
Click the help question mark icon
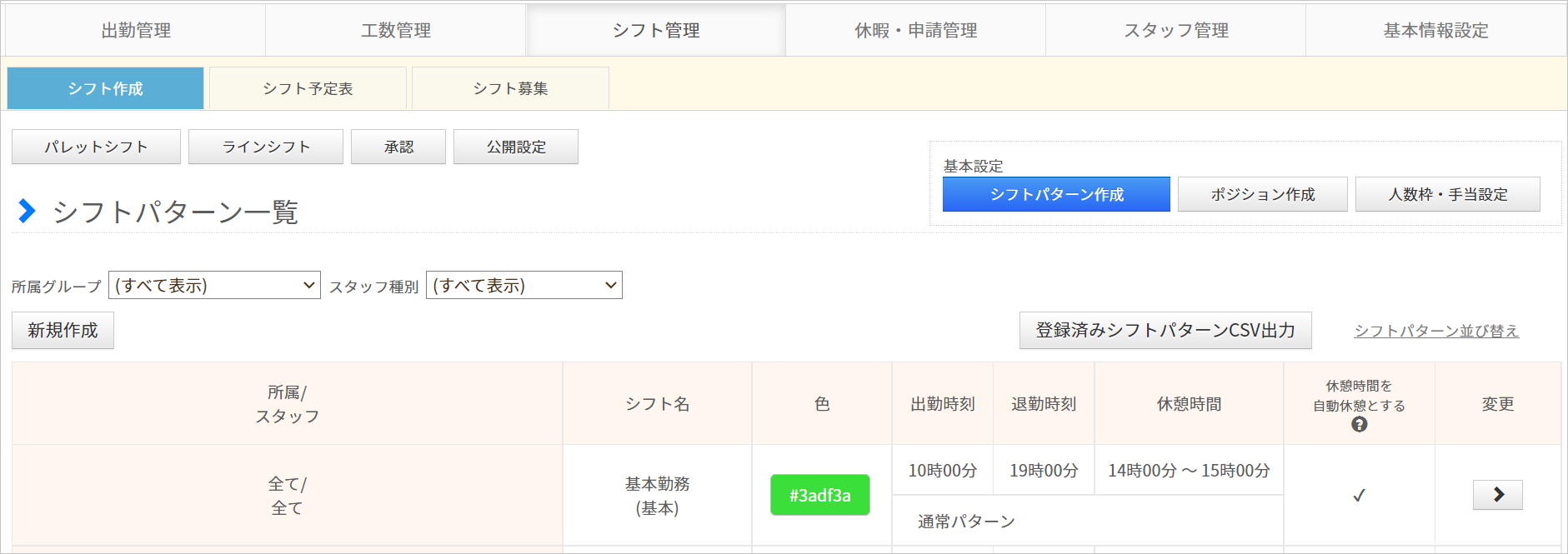(x=1359, y=425)
